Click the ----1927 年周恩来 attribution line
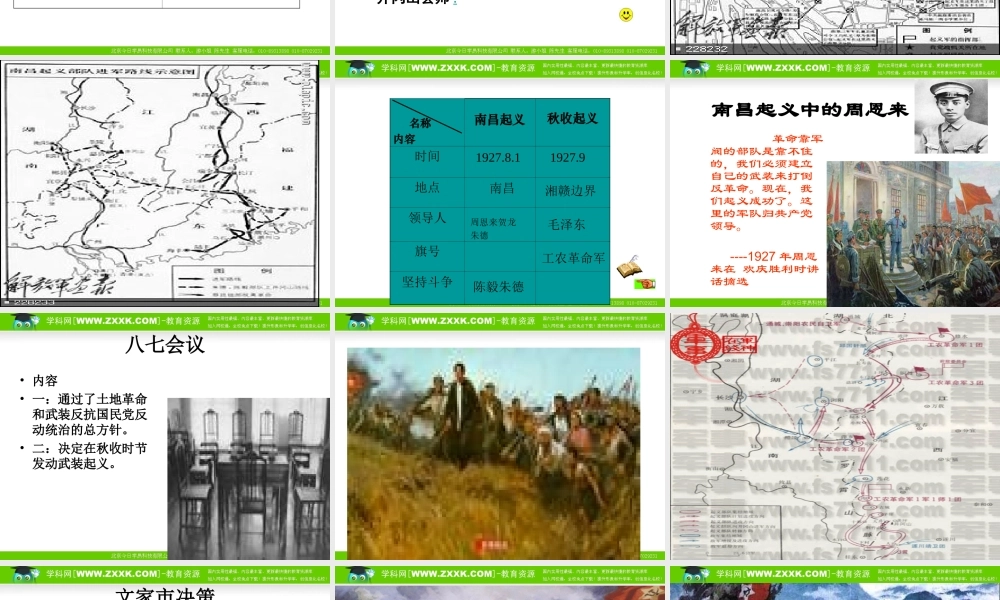1000x600 pixels. [764, 268]
